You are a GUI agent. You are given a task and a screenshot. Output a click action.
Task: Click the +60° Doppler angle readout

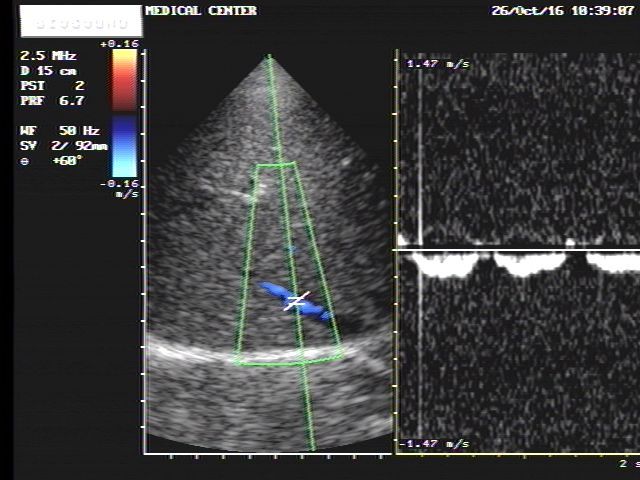tap(56, 160)
